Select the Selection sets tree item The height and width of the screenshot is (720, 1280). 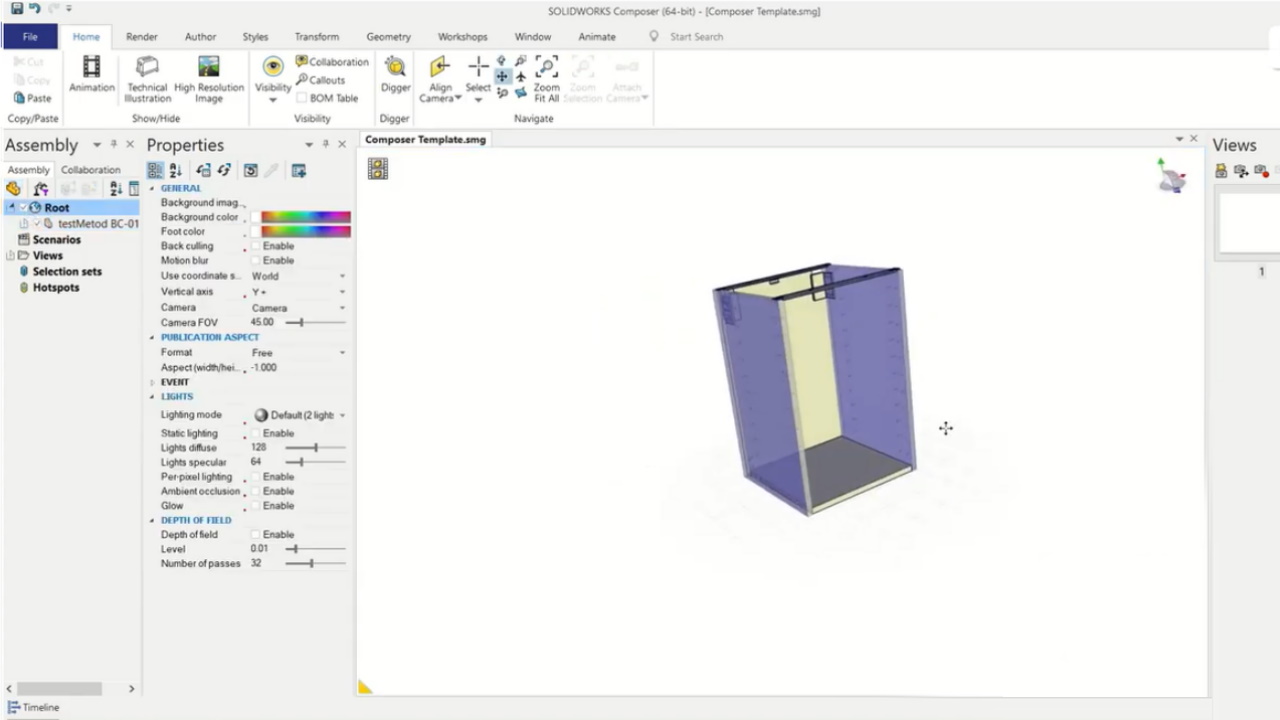coord(66,271)
